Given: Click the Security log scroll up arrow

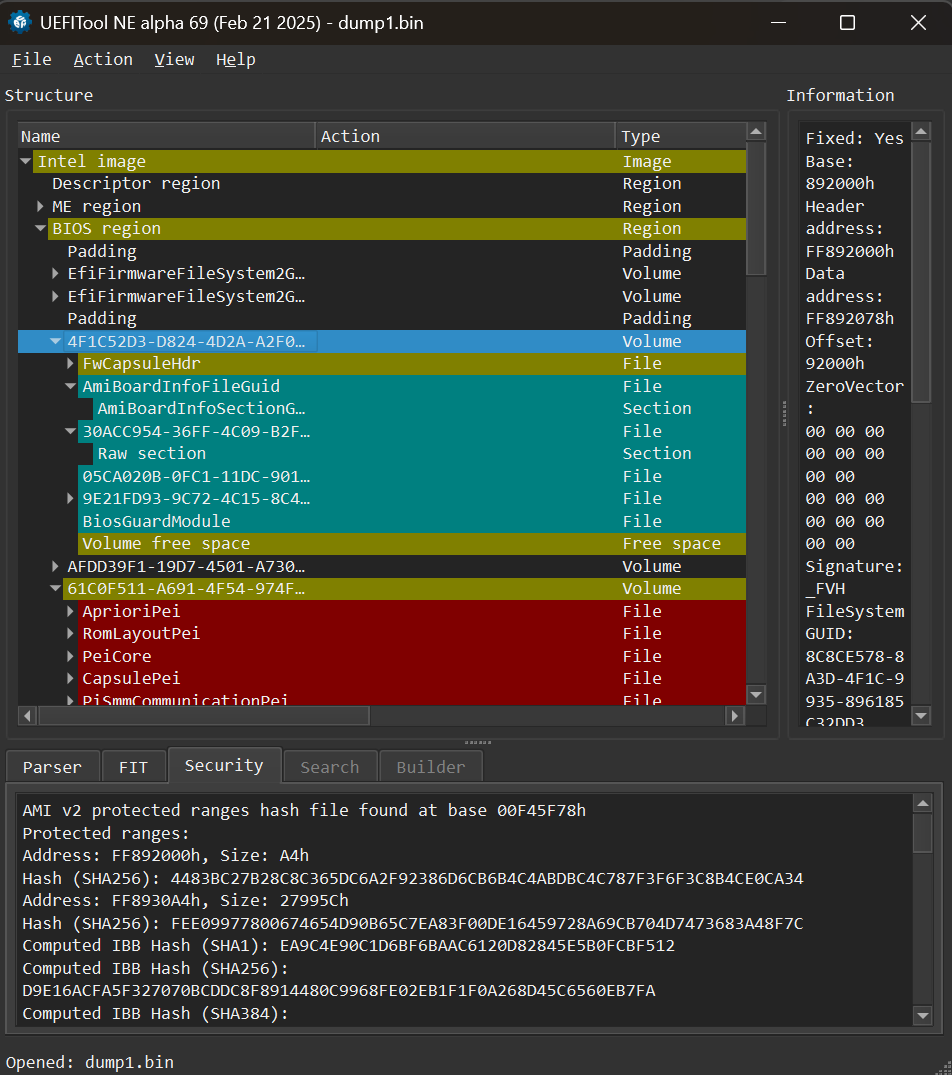Looking at the screenshot, I should [x=923, y=804].
